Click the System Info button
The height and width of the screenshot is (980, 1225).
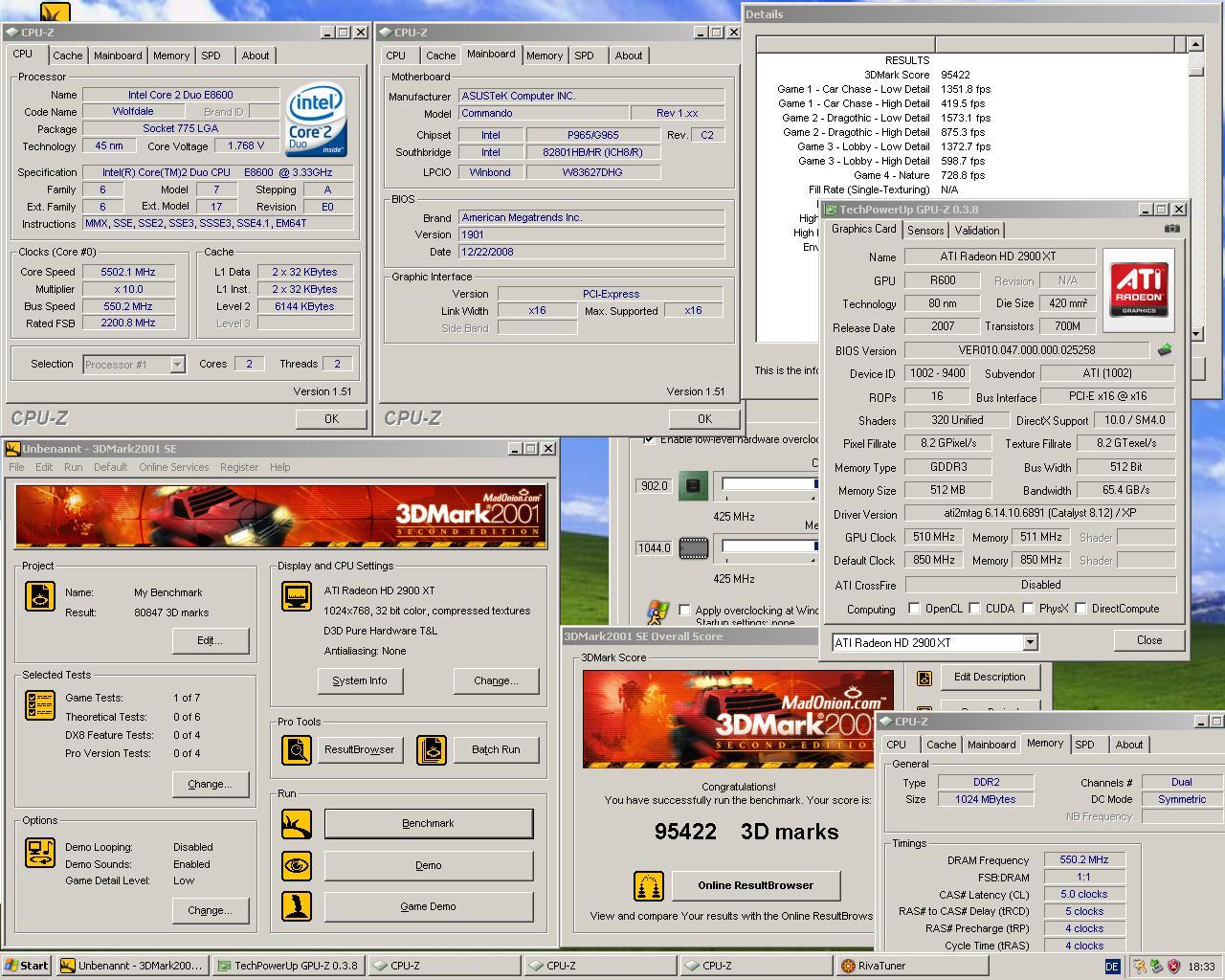[360, 680]
